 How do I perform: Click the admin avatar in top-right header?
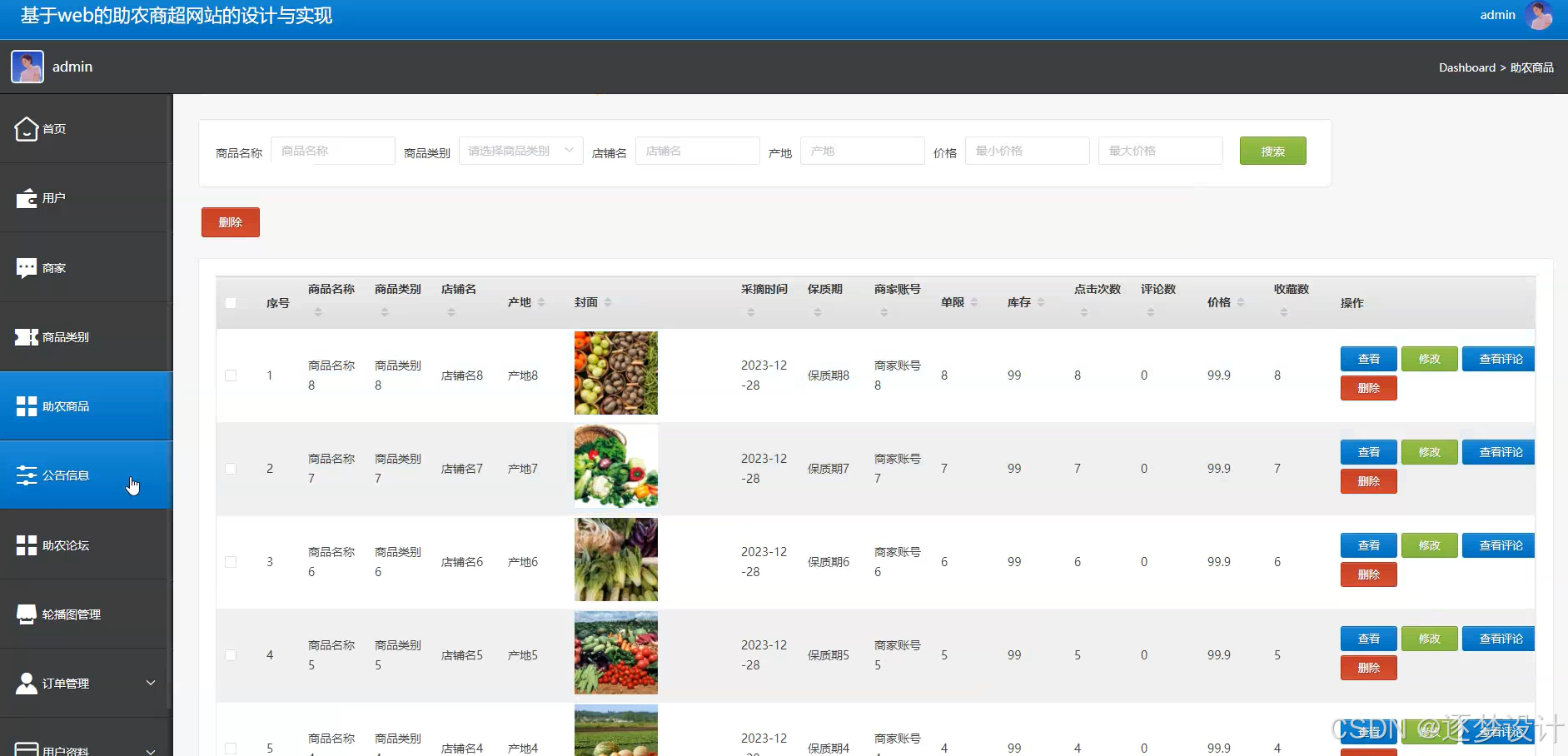coord(1539,15)
